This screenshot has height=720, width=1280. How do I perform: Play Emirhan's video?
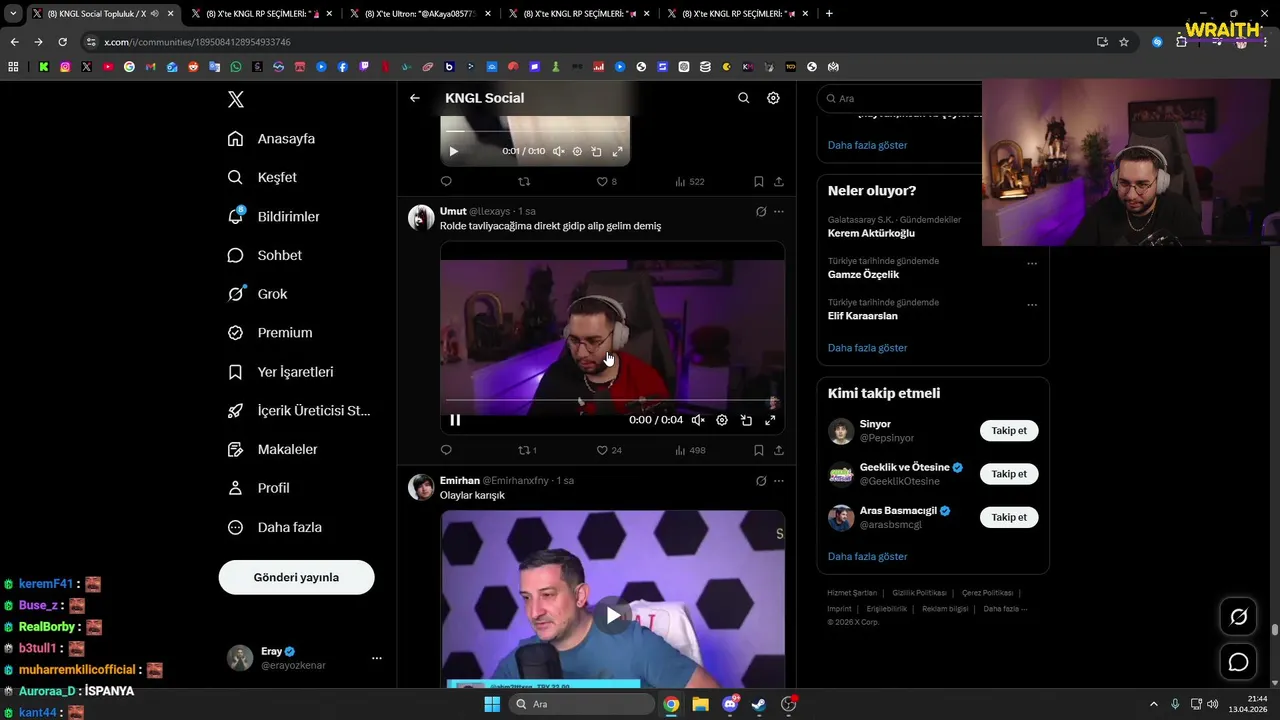(613, 615)
